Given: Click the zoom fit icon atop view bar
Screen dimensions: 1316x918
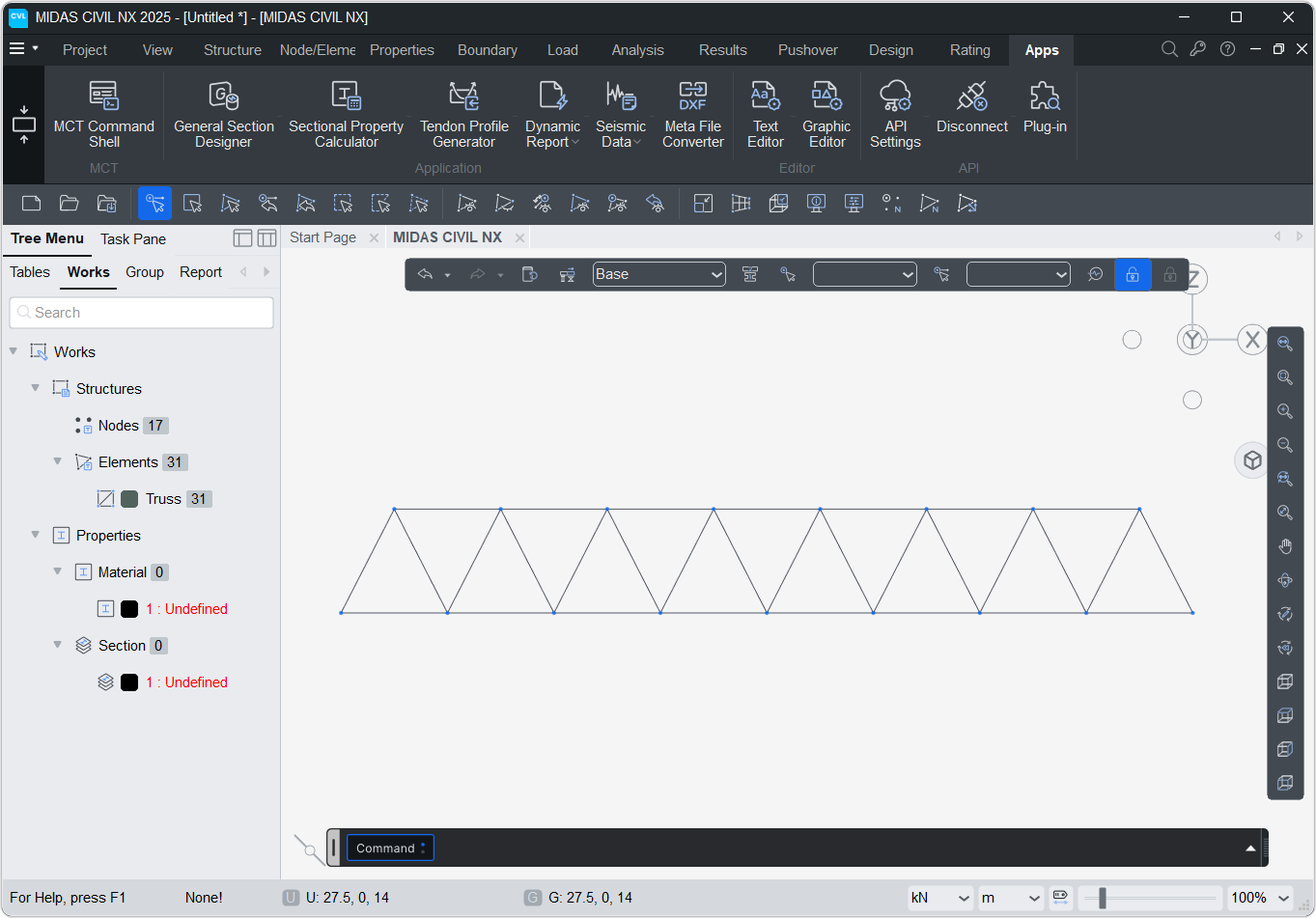Looking at the screenshot, I should [1285, 344].
